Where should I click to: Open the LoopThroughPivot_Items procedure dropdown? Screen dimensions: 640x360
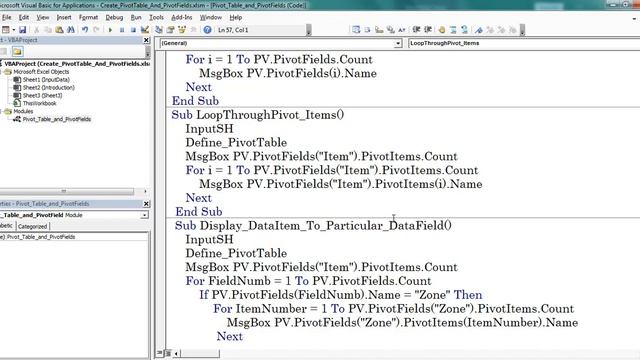524,43
